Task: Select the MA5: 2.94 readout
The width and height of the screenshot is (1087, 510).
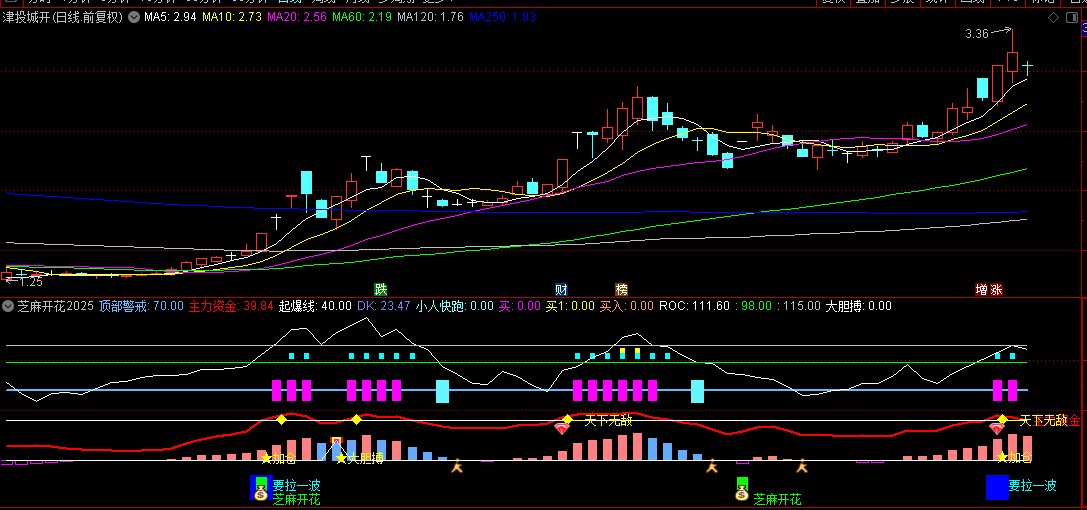Action: click(171, 18)
